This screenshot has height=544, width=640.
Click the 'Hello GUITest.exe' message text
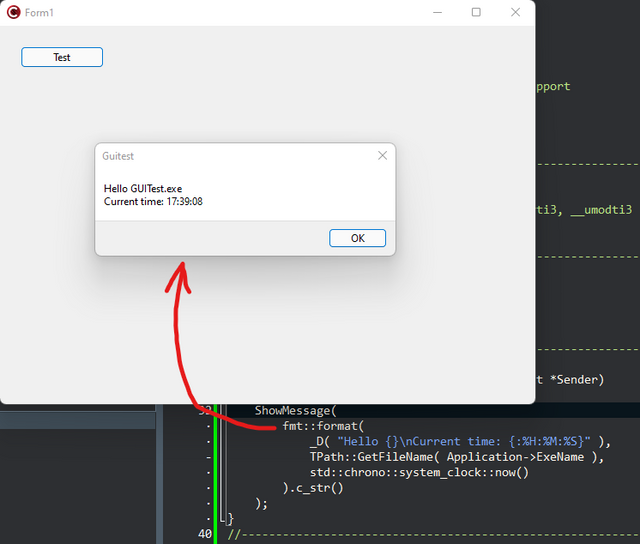(x=143, y=189)
